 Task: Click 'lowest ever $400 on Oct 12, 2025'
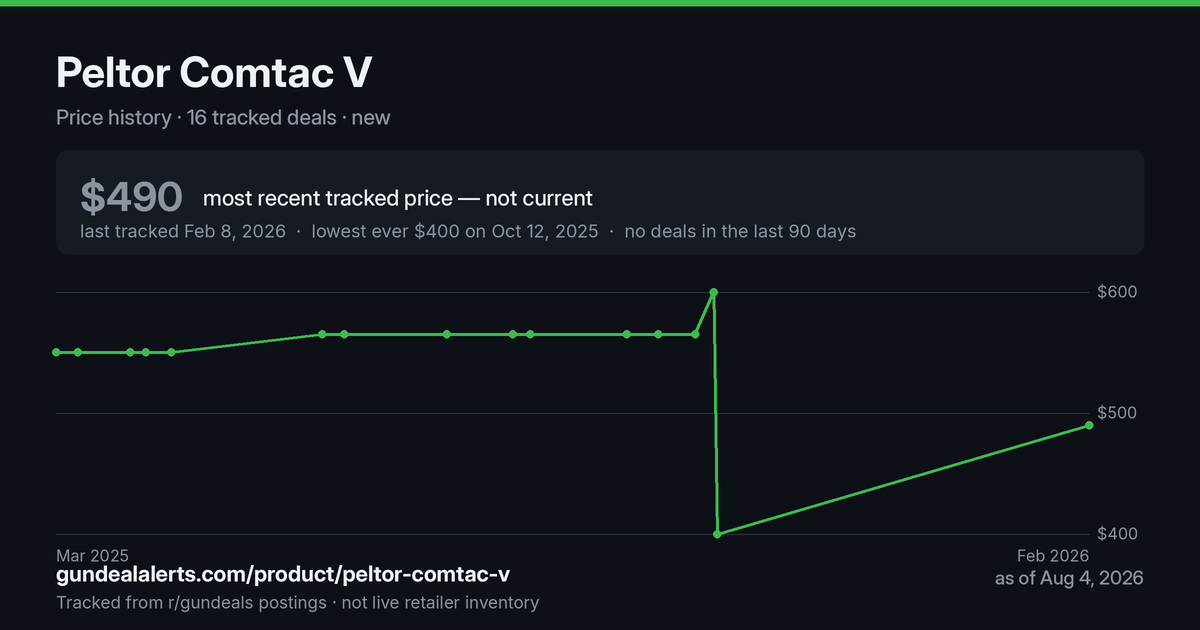point(455,231)
